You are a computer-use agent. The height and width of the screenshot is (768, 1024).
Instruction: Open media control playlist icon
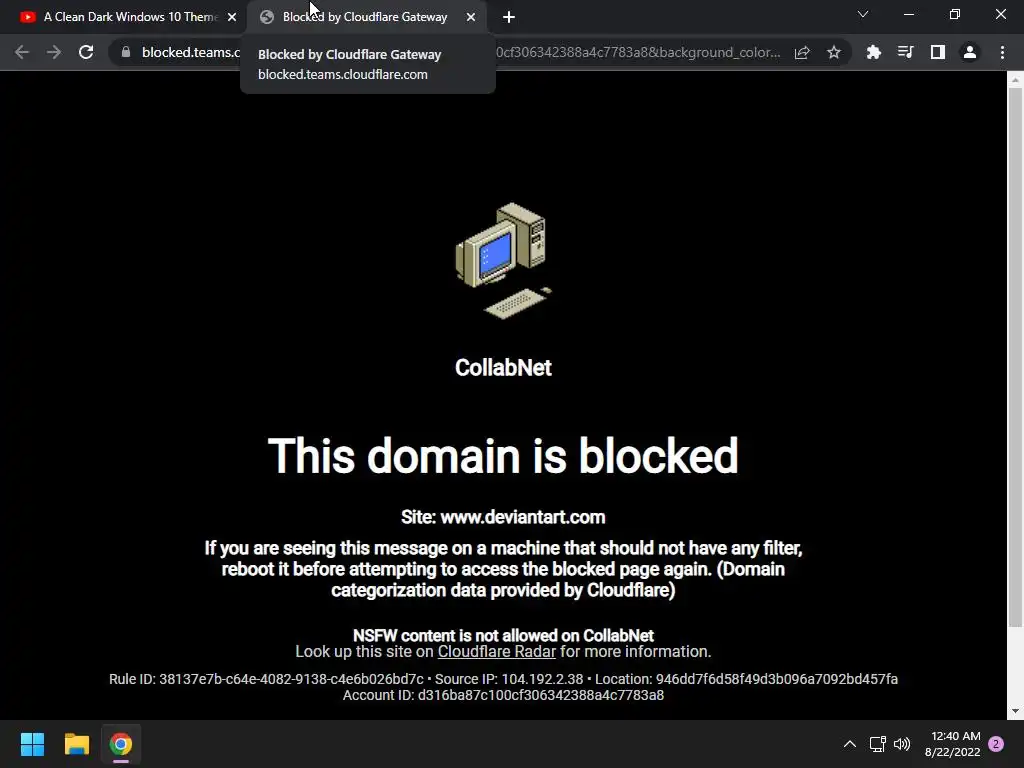pyautogui.click(x=905, y=52)
